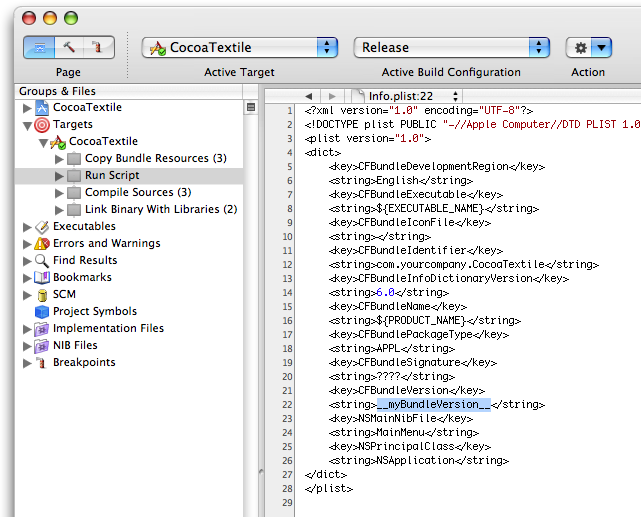Screen dimensions: 641x517
Task: Go forward with the editor's right arrow
Action: tap(330, 96)
